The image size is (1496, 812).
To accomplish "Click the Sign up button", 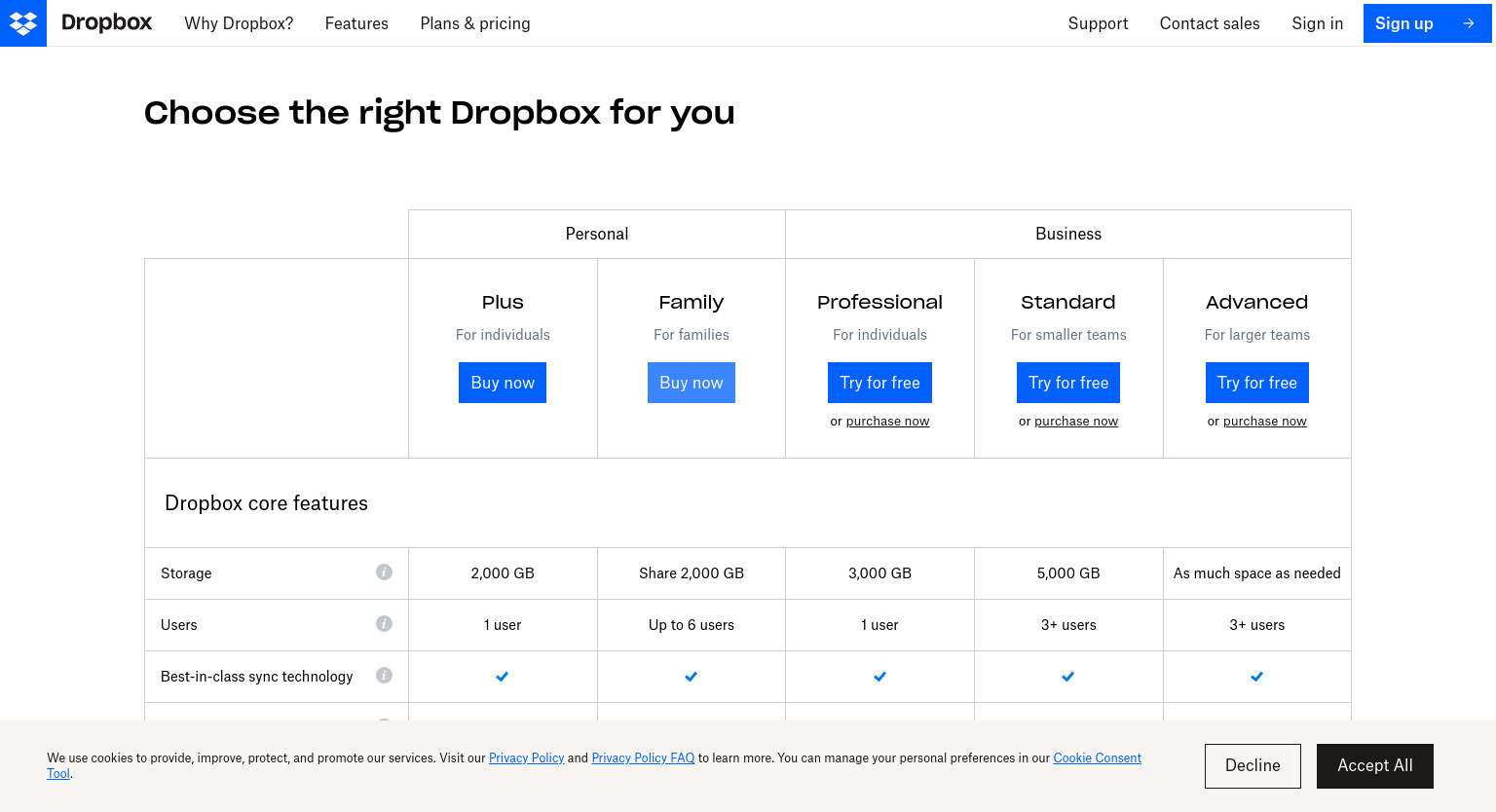I will click(1427, 23).
